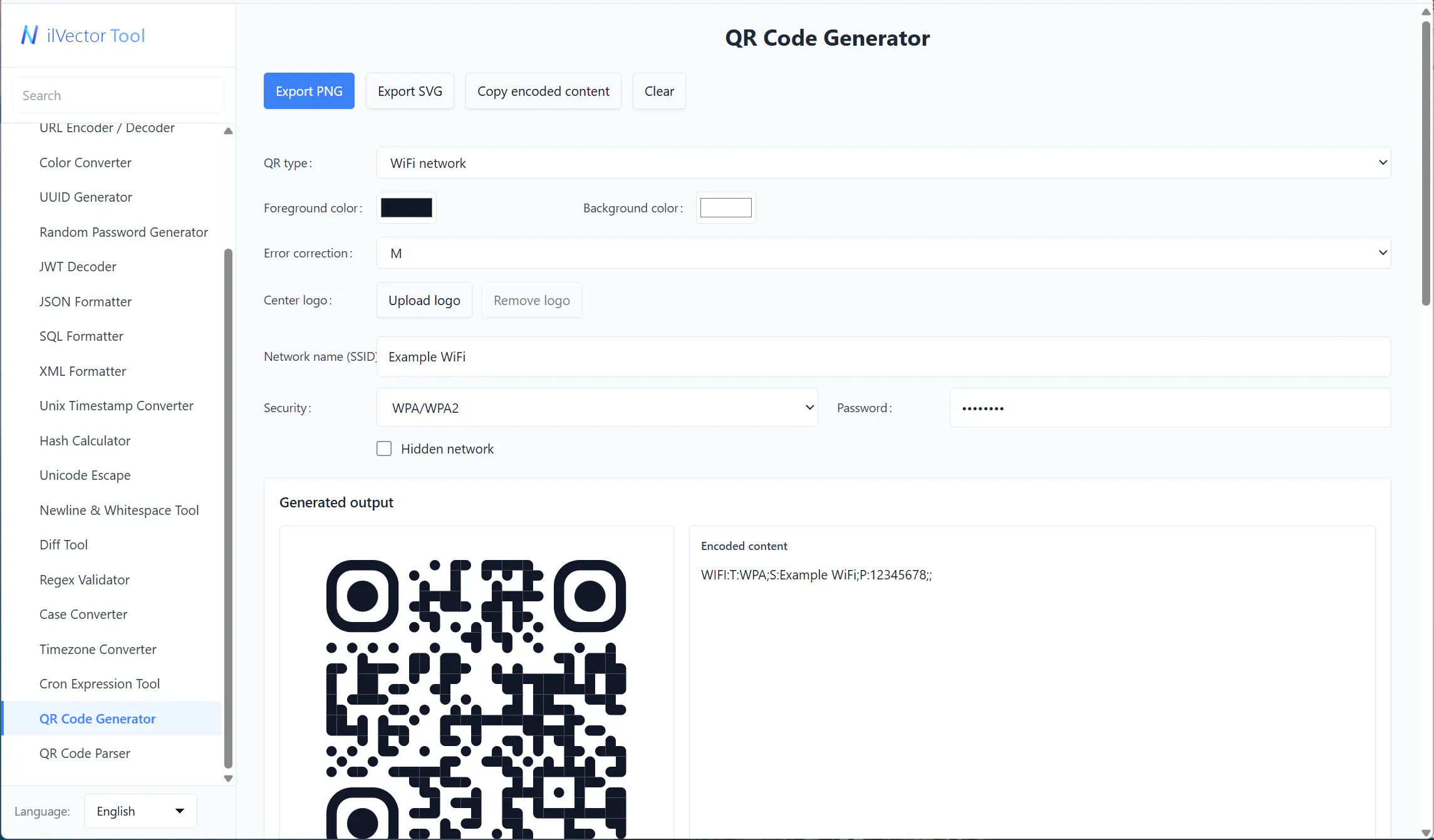1434x840 pixels.
Task: Open QR Code Parser tool
Action: tap(85, 753)
